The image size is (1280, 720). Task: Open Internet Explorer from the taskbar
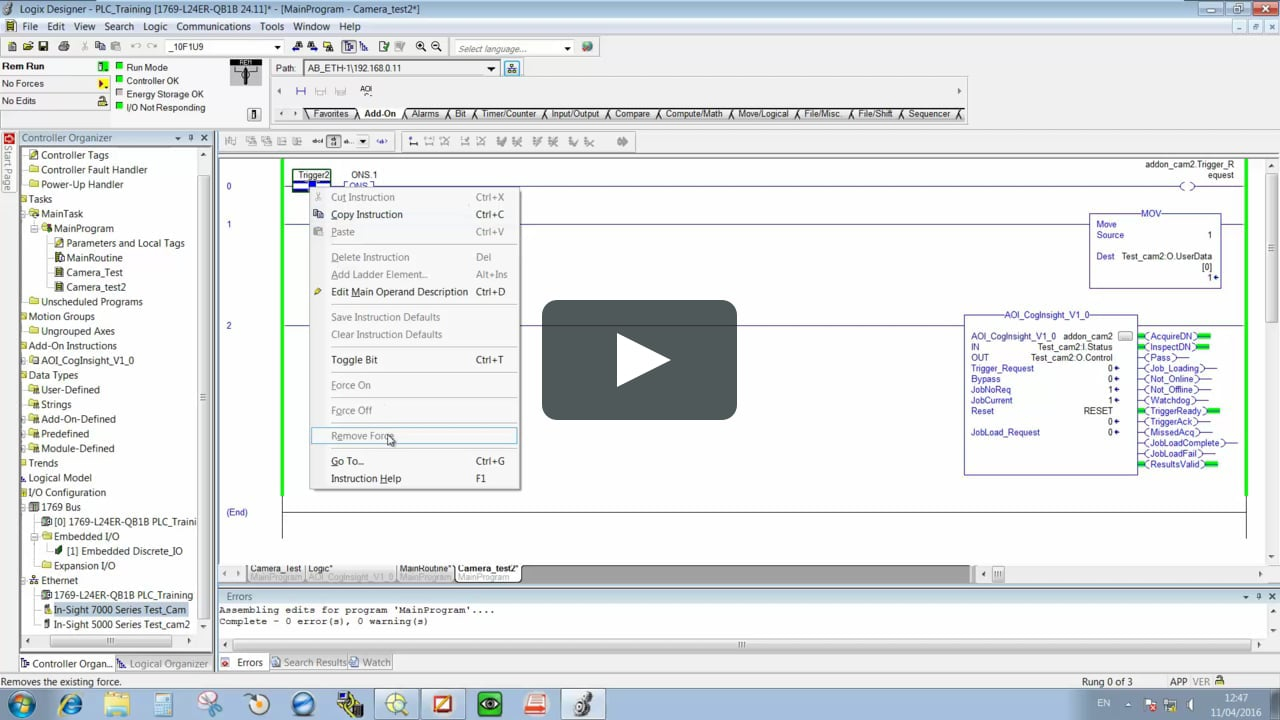(70, 704)
